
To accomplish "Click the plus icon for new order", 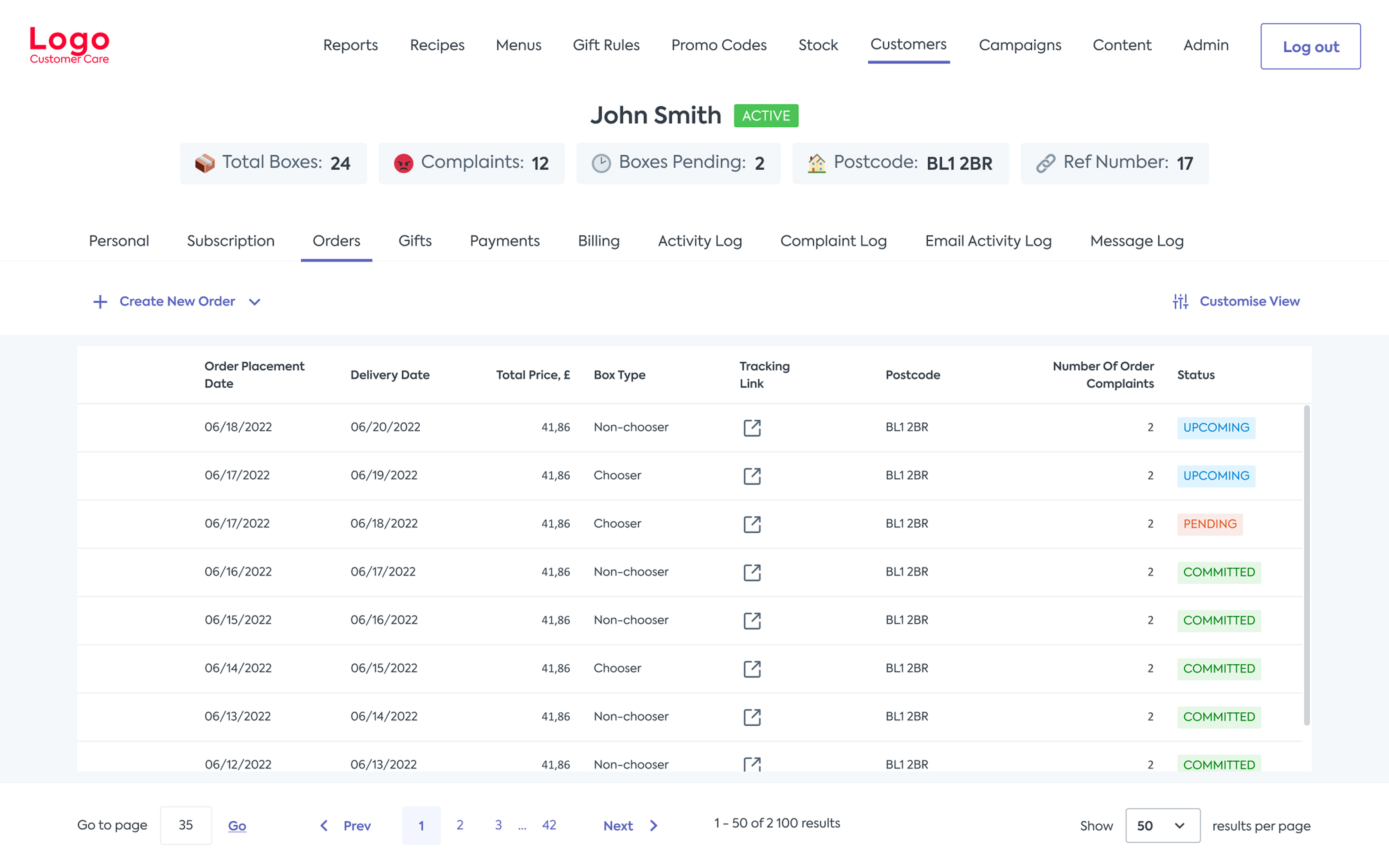I will pyautogui.click(x=100, y=302).
